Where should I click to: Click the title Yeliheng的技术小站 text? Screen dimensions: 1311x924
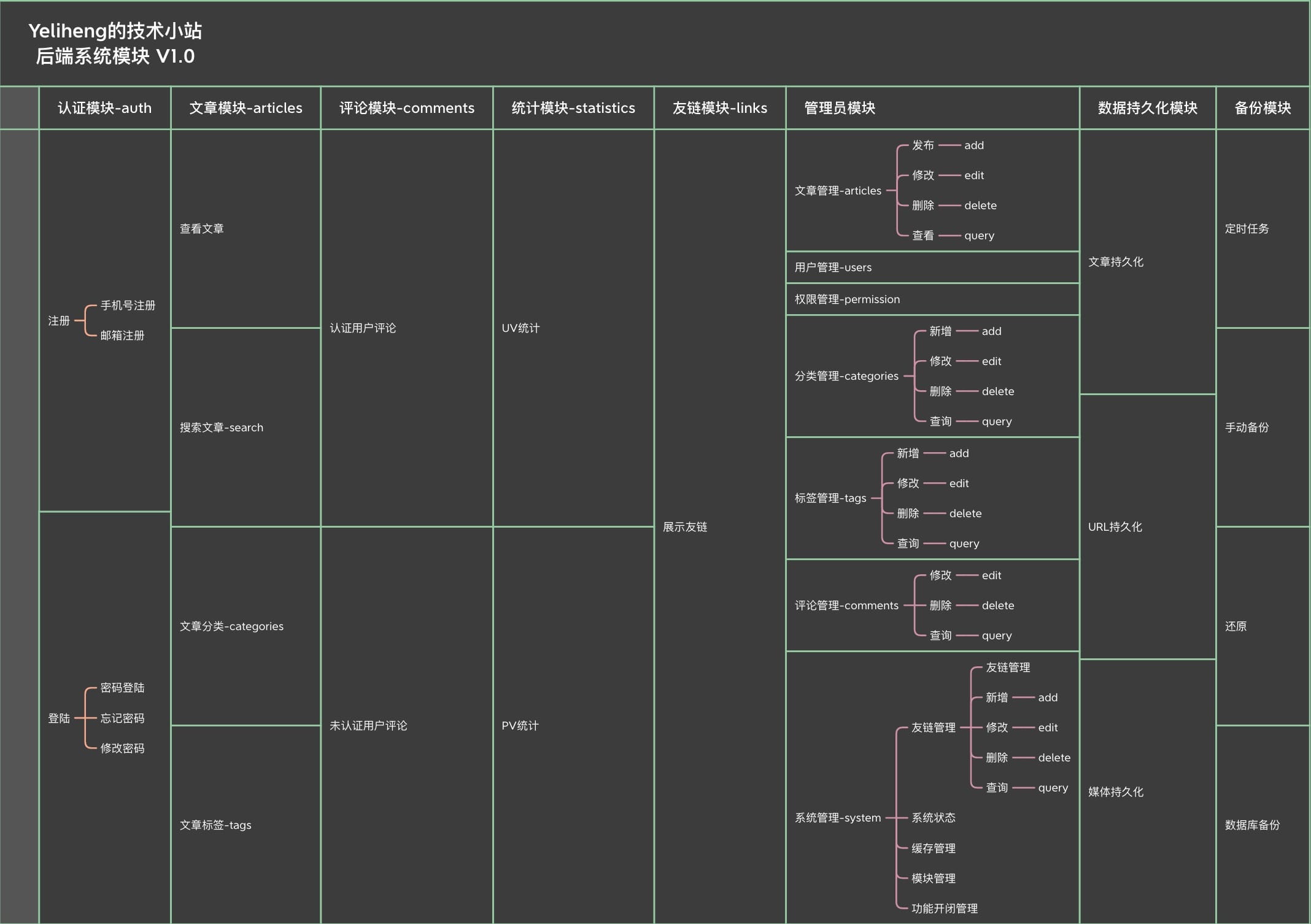pos(115,31)
